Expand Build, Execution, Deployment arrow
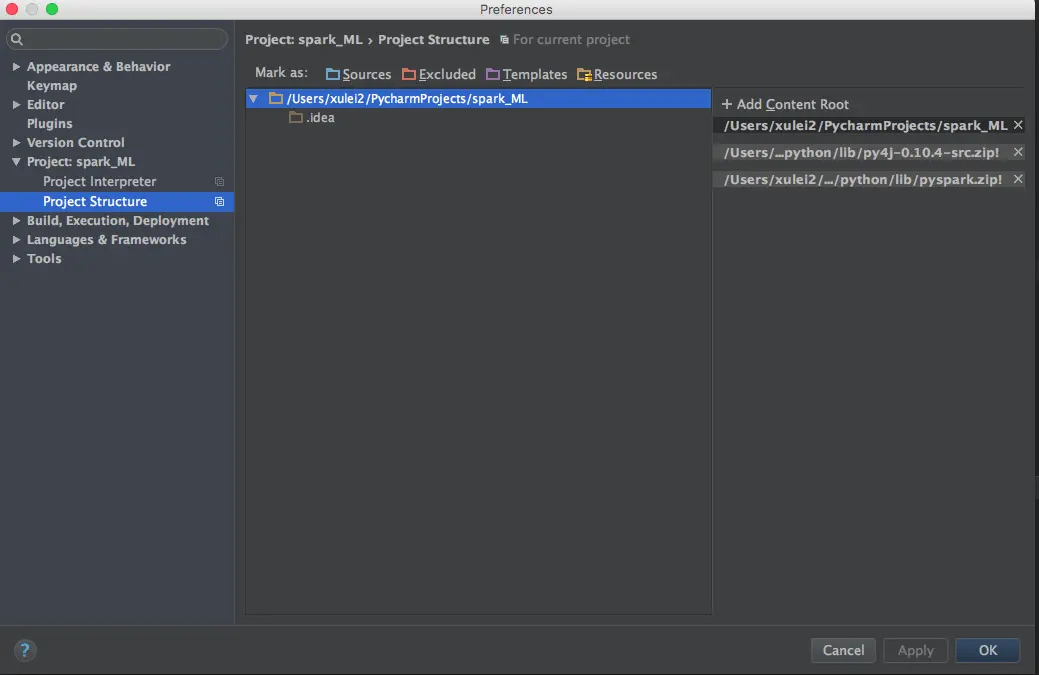 16,221
